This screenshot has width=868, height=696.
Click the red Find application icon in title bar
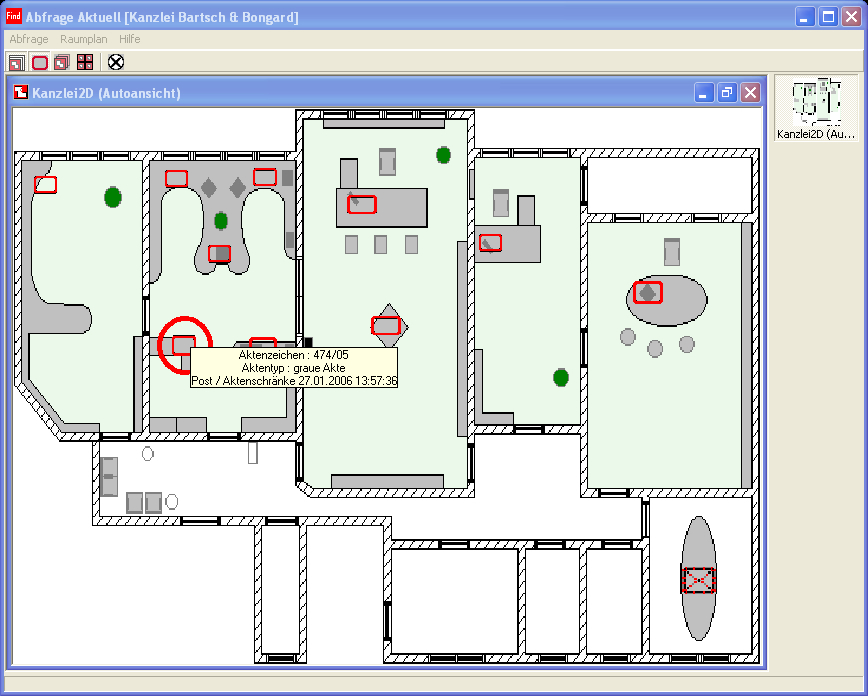(14, 17)
